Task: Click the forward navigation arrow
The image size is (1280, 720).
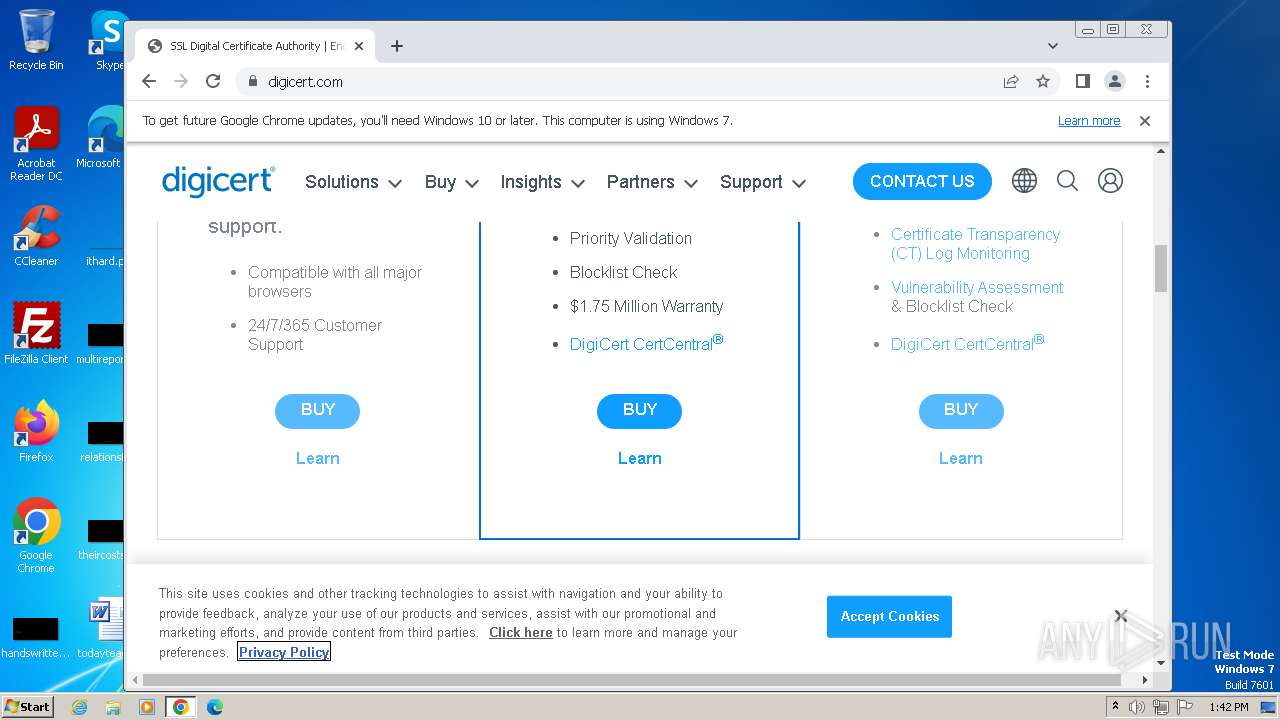Action: (181, 81)
